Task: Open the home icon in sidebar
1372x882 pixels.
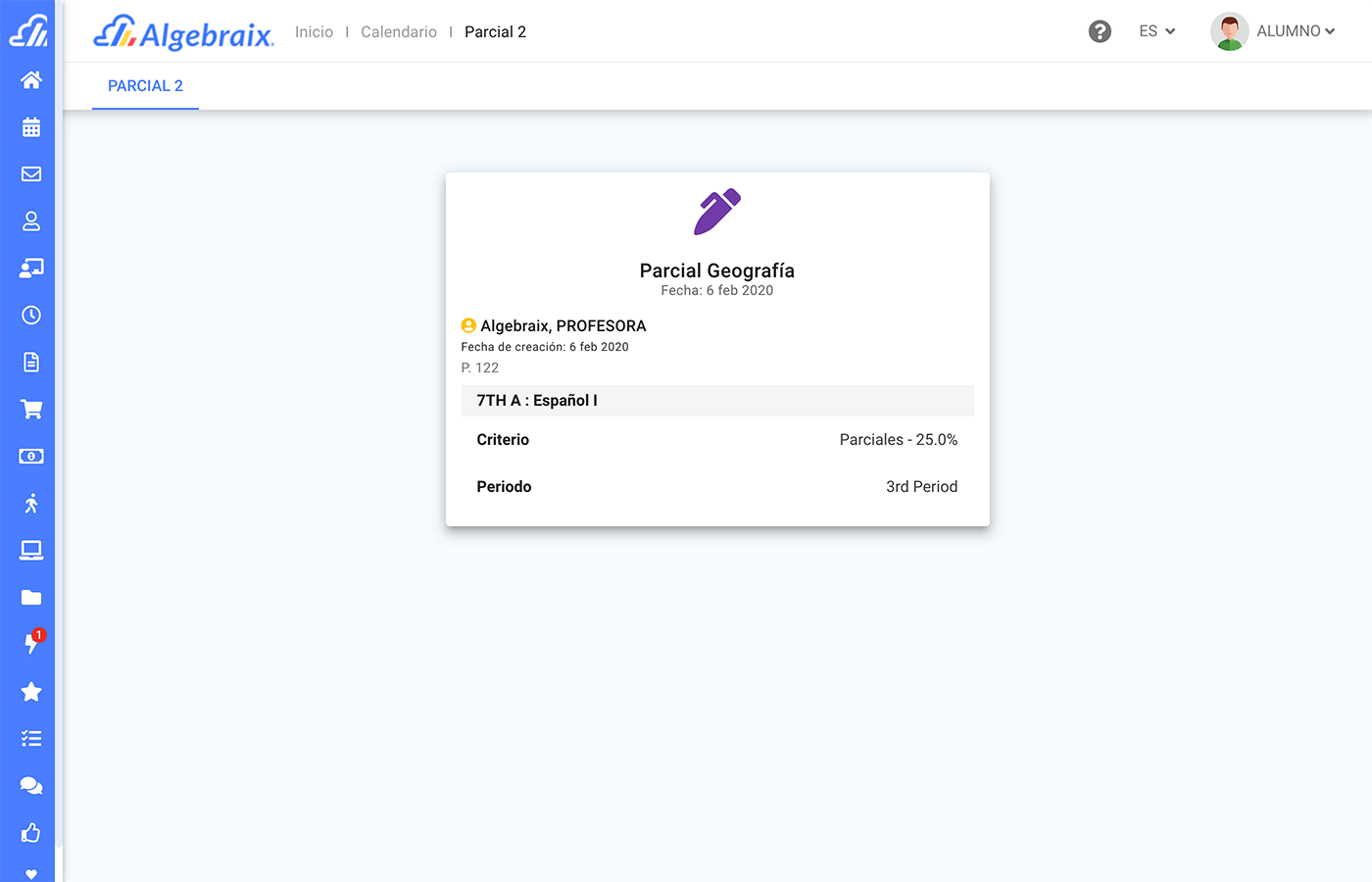Action: point(31,80)
